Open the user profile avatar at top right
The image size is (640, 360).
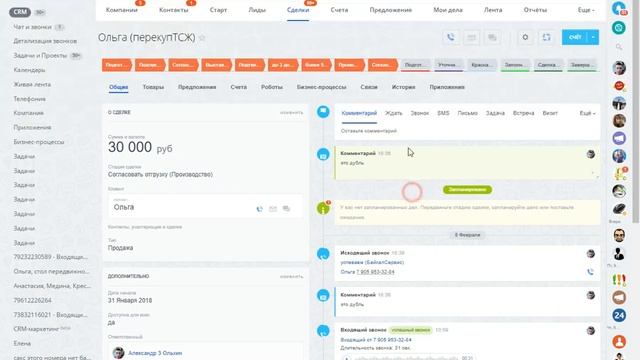(619, 8)
